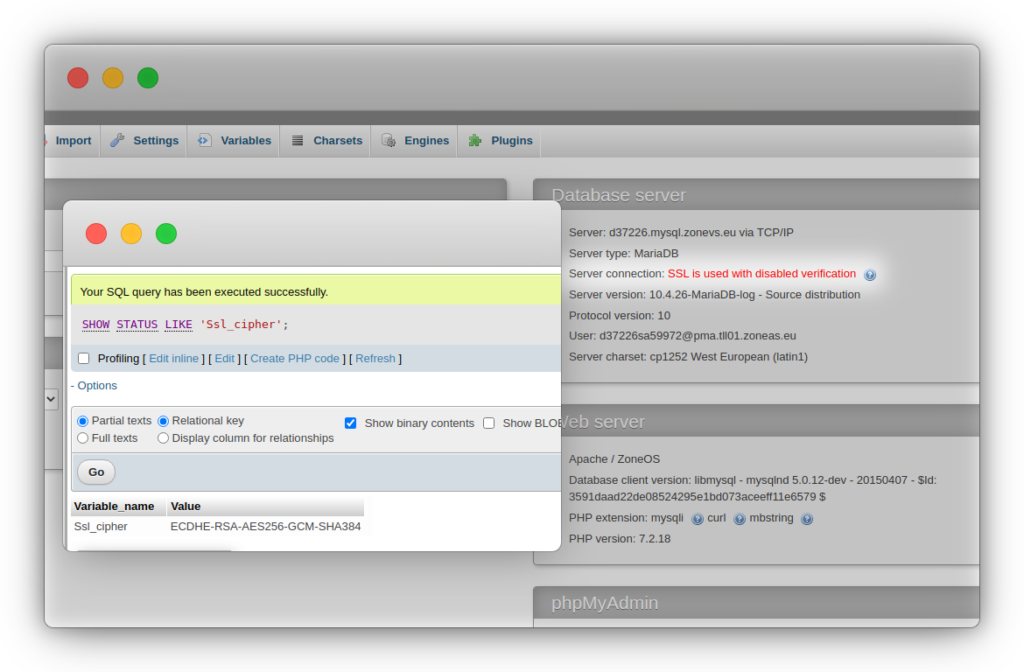Click help icon after curl extension
Image resolution: width=1024 pixels, height=672 pixels.
pyautogui.click(x=740, y=519)
